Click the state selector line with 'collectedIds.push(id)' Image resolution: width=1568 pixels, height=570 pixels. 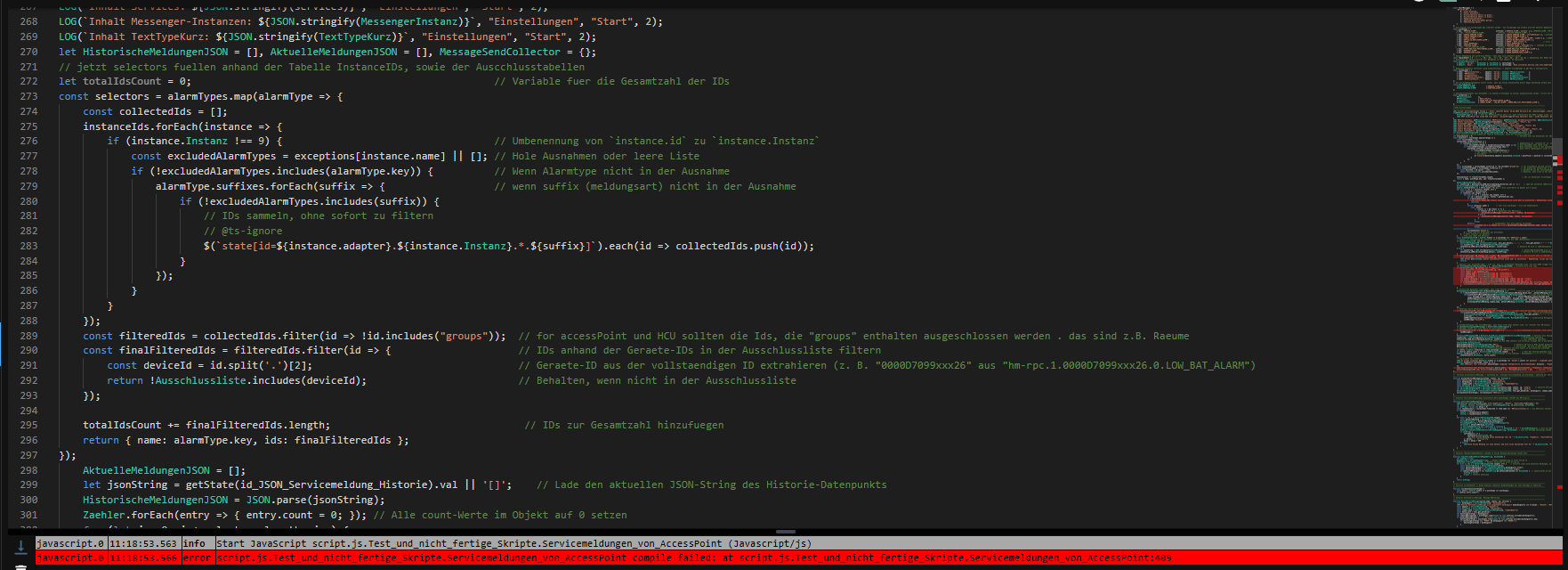509,246
